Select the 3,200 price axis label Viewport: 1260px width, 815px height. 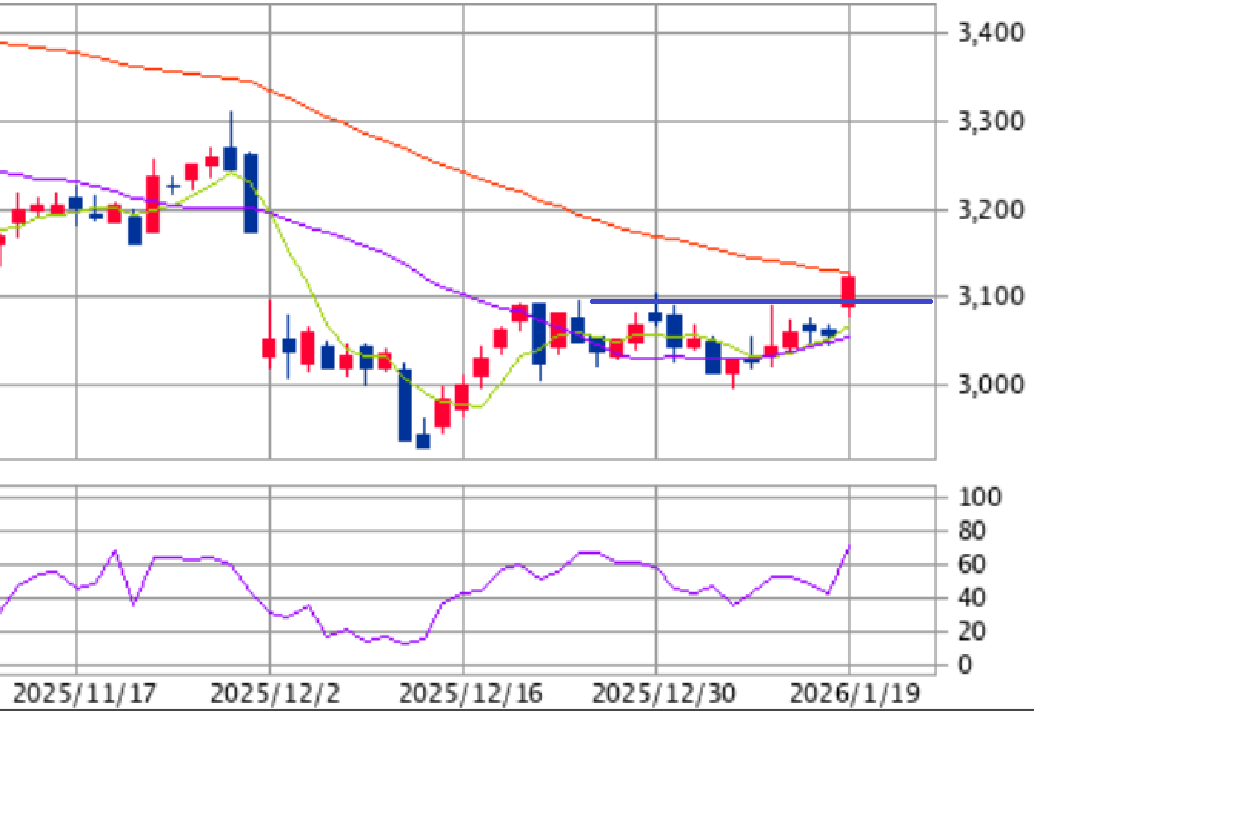tap(990, 210)
